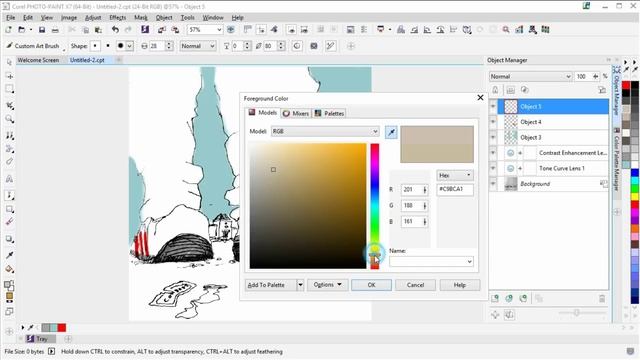Select the Drop Shadow tool in the toolbox
The width and height of the screenshot is (640, 360).
point(9,239)
